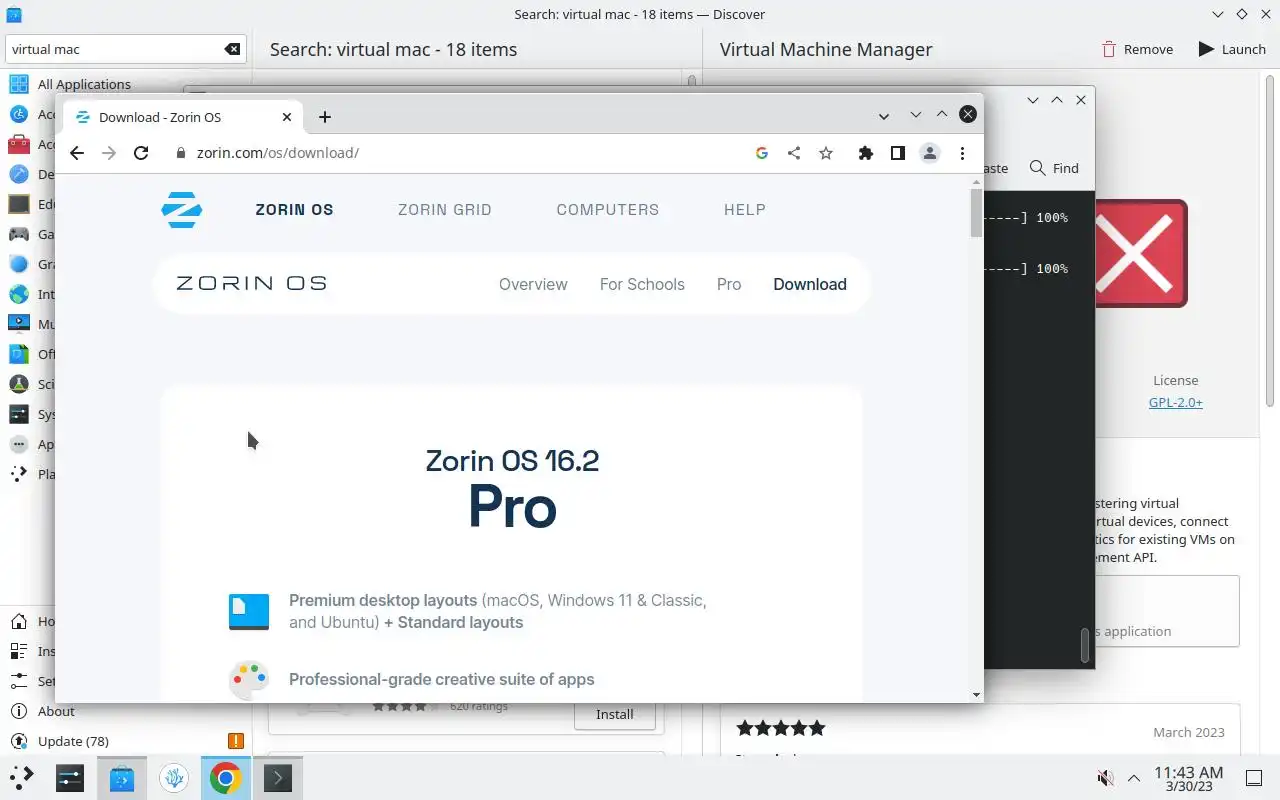Image resolution: width=1280 pixels, height=800 pixels.
Task: Click the page scrollbar down arrow
Action: 976,695
